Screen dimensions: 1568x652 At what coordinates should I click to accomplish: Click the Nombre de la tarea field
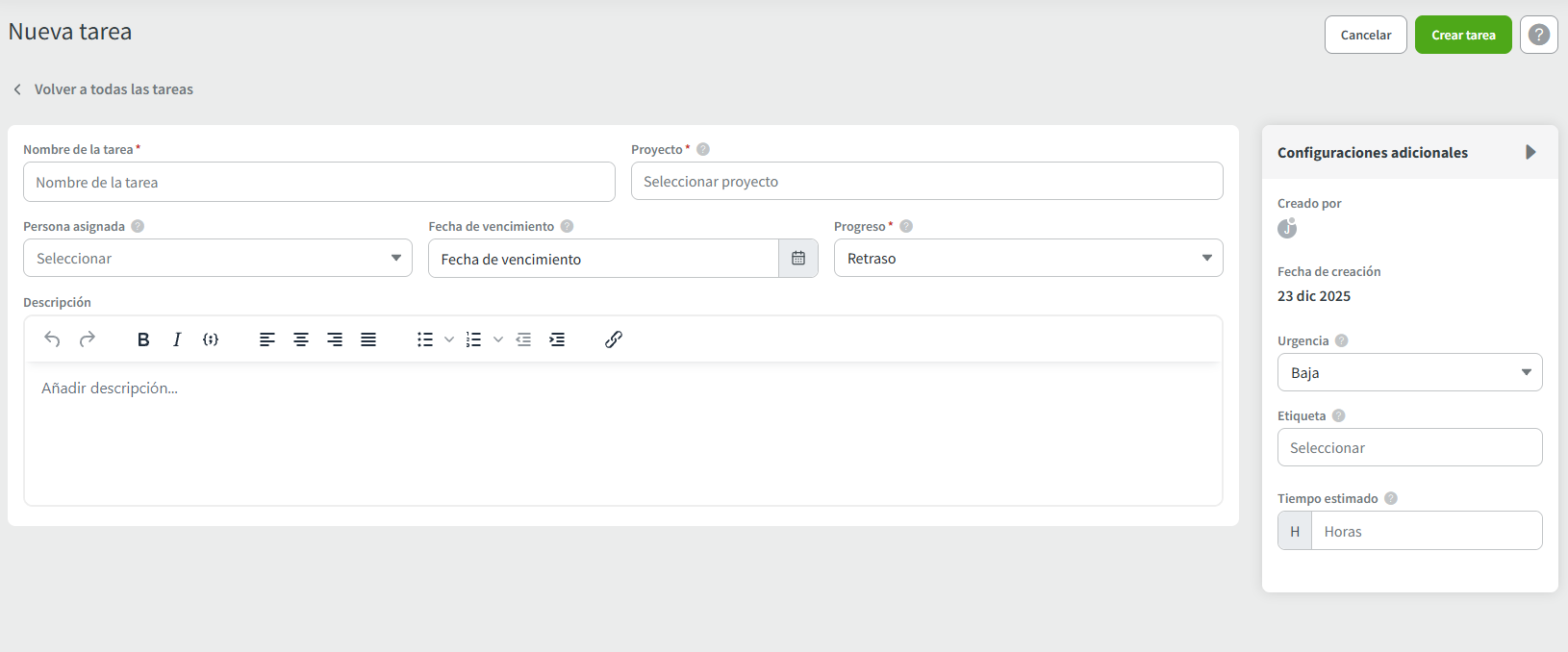[x=318, y=183]
